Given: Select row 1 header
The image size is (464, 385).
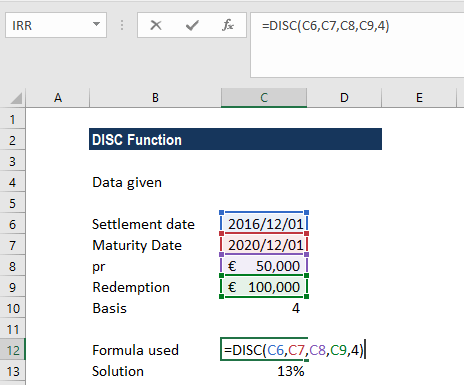Looking at the screenshot, I should (13, 119).
